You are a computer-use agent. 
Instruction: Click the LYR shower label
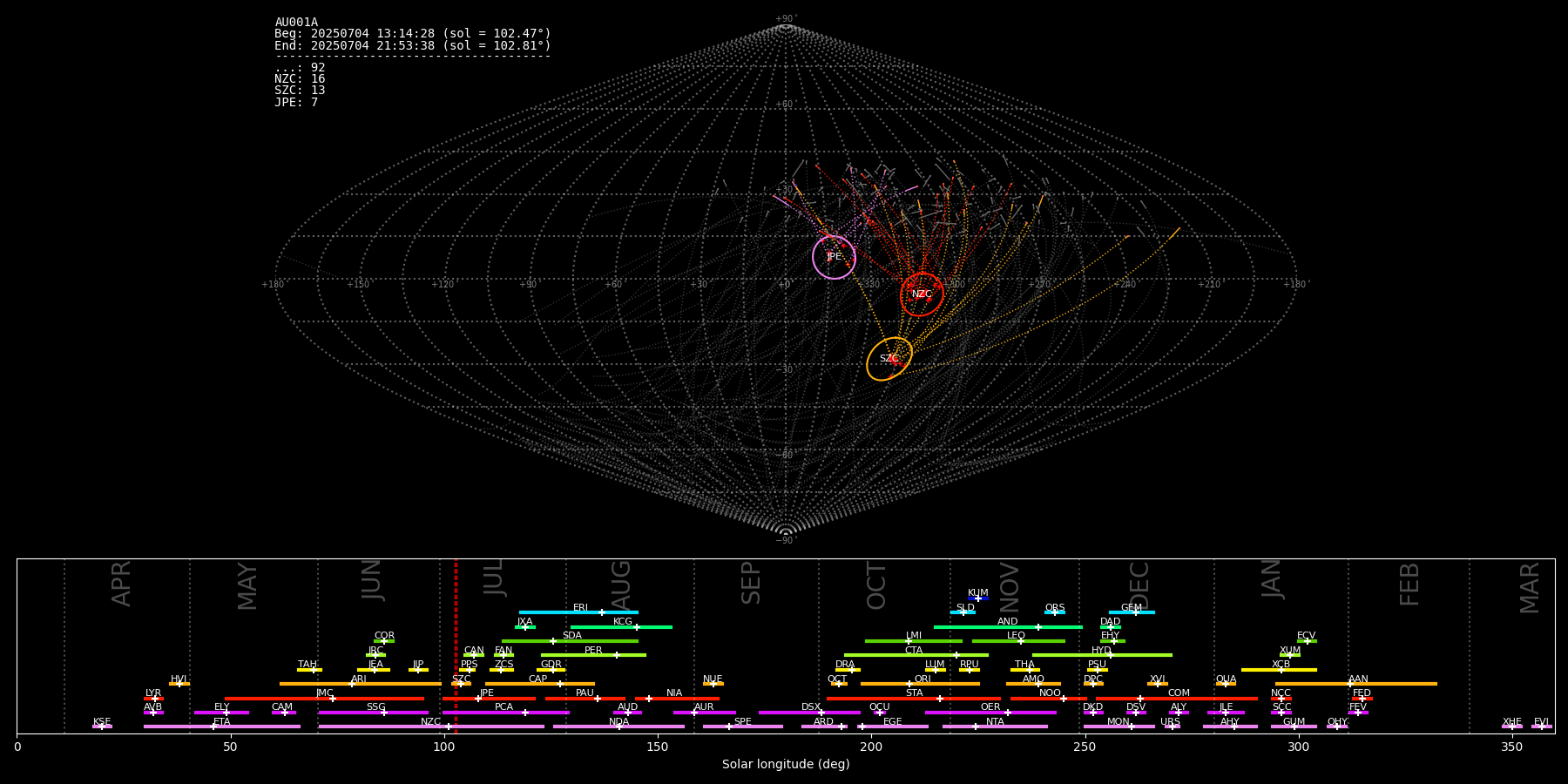tap(153, 693)
